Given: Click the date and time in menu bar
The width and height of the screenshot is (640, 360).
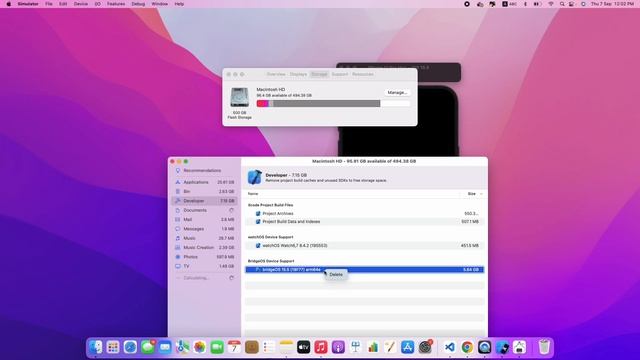Looking at the screenshot, I should (x=612, y=4).
